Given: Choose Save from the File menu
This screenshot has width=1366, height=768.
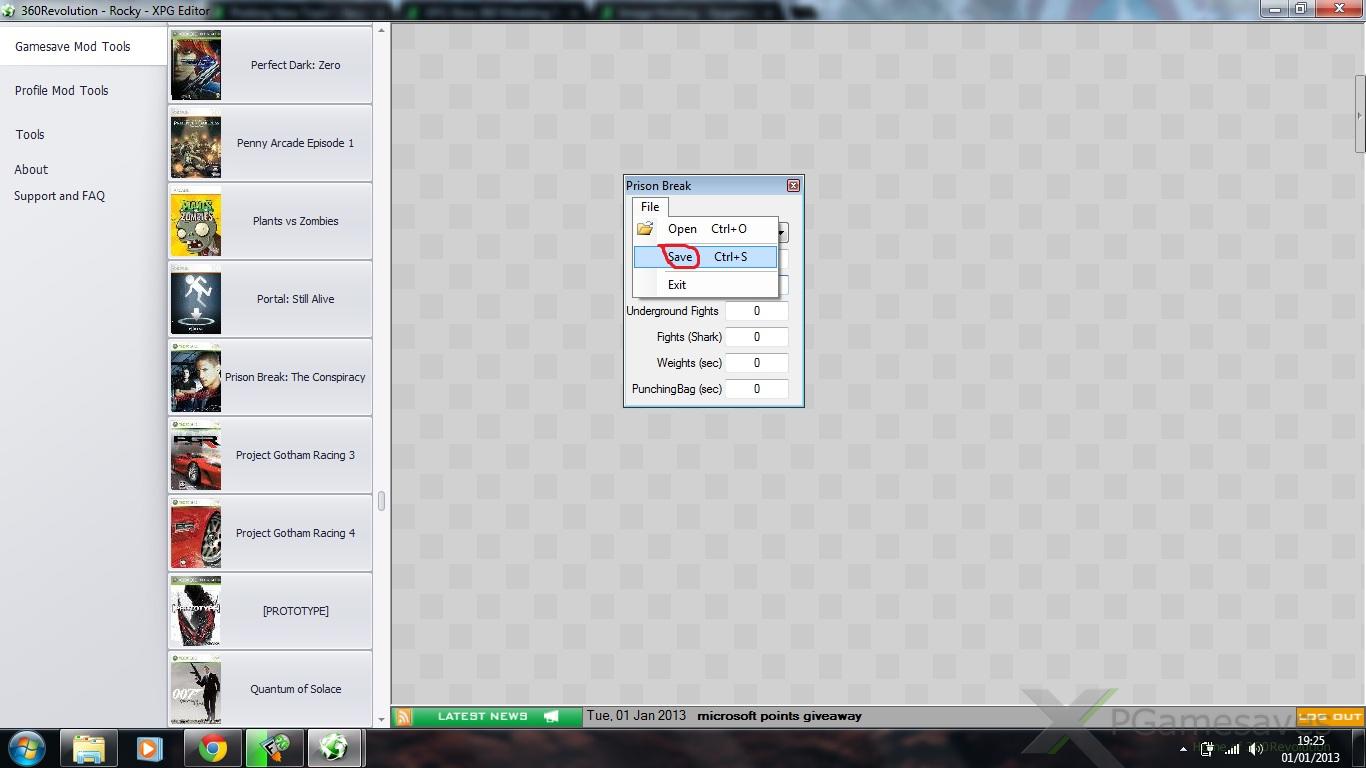Looking at the screenshot, I should tap(681, 257).
